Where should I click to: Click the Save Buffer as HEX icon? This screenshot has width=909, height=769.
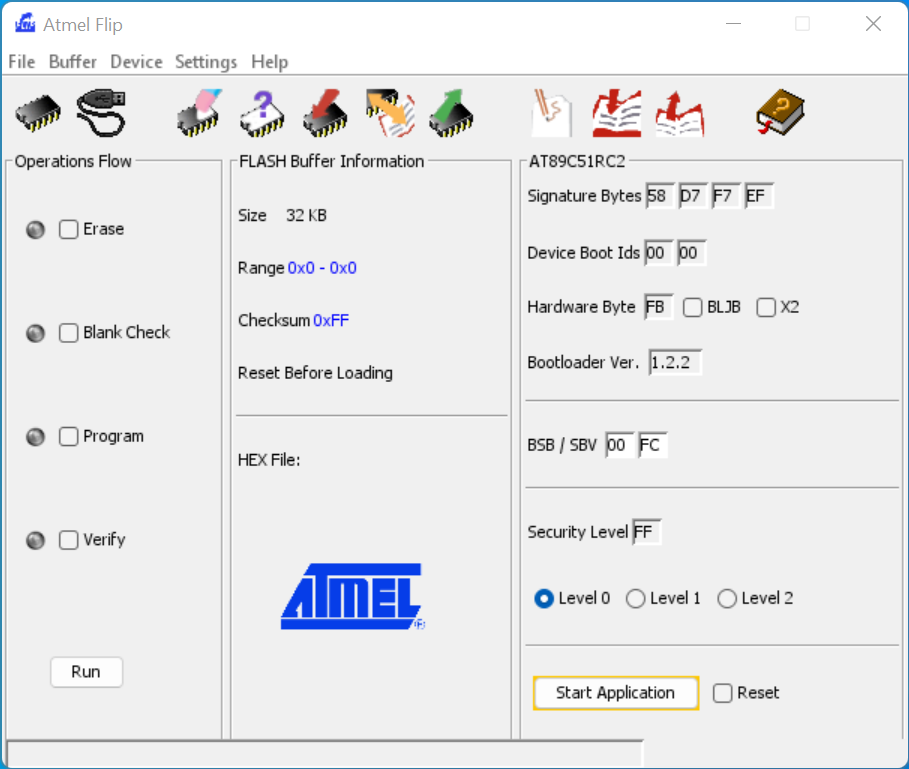(x=680, y=112)
